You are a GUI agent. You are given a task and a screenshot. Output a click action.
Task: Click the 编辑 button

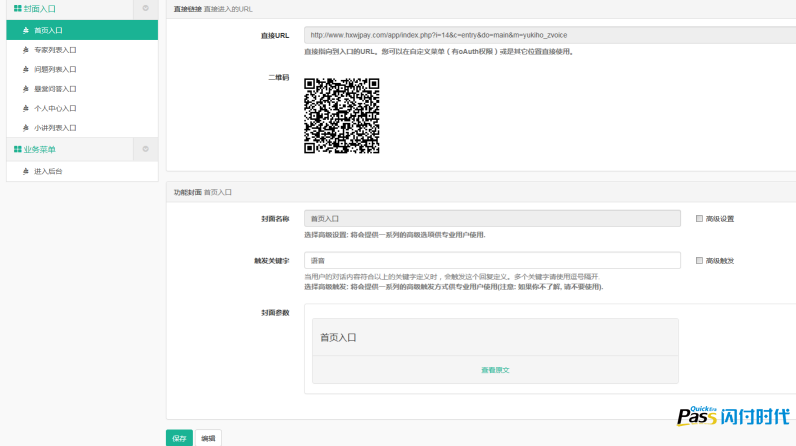coord(208,438)
